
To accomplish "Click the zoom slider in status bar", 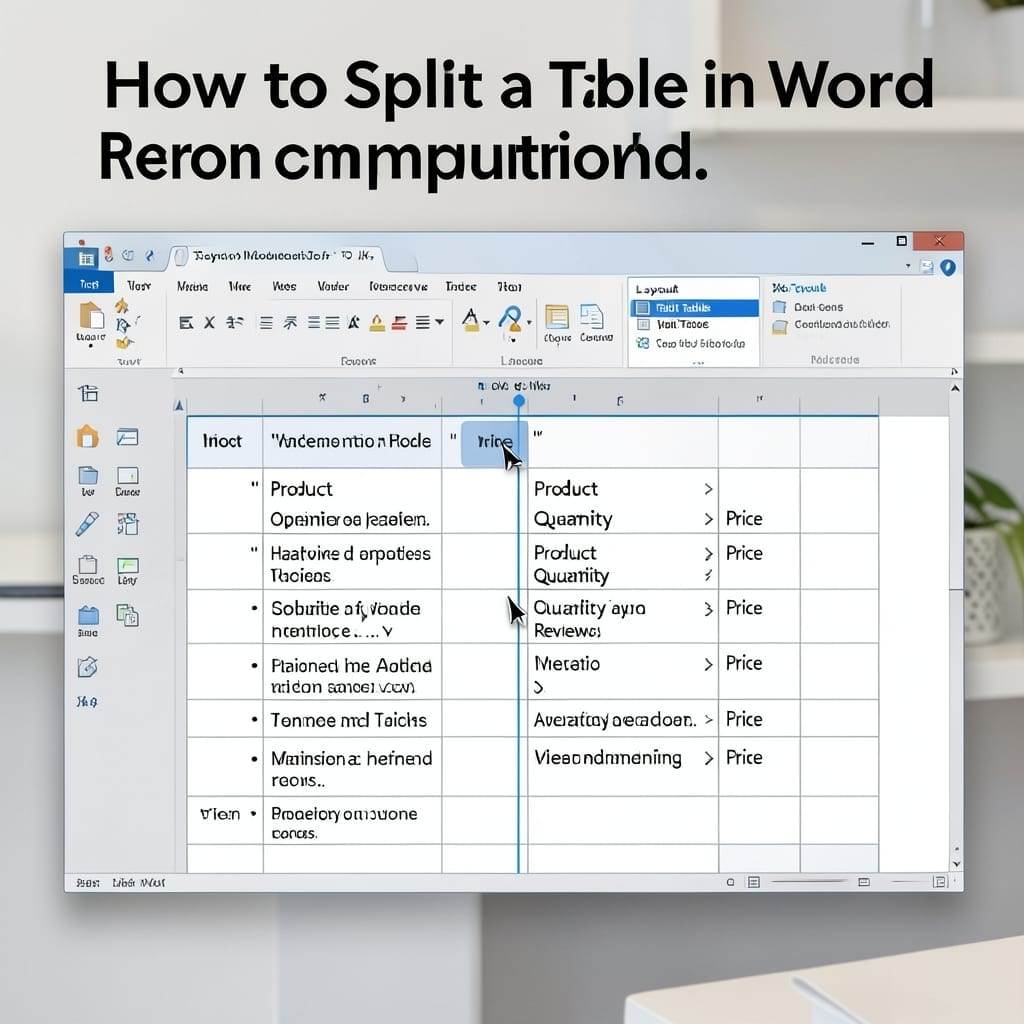I will click(810, 882).
